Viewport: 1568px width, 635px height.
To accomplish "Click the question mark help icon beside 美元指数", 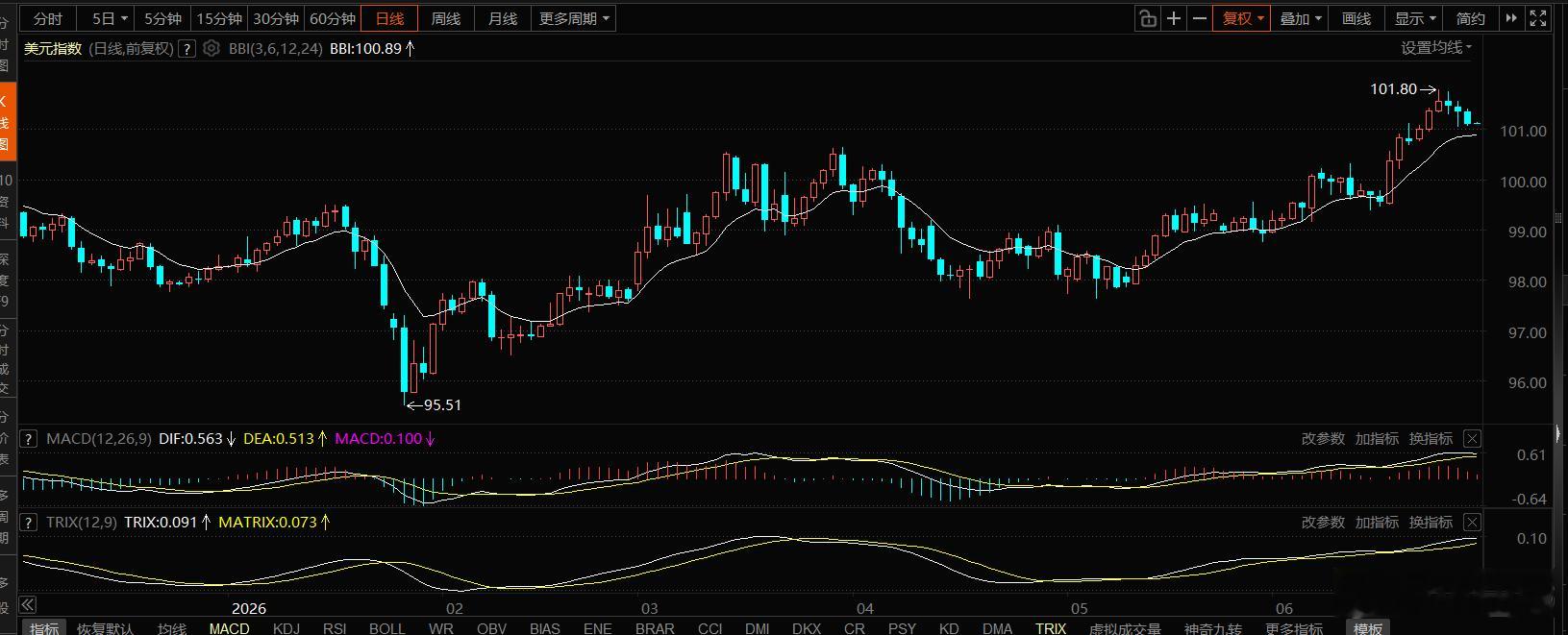I will point(187,48).
